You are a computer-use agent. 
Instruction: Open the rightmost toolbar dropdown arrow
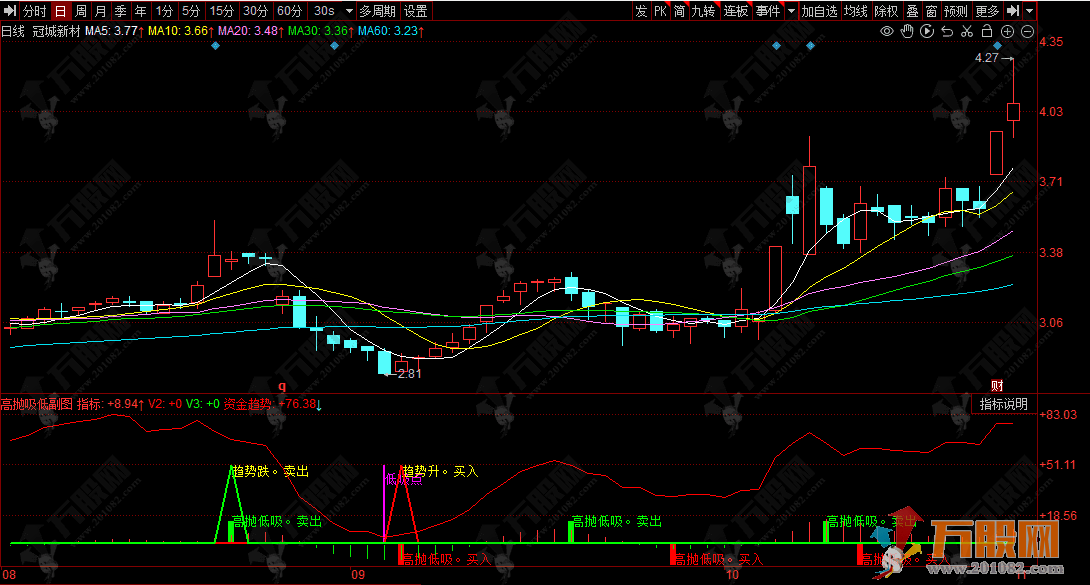pyautogui.click(x=1029, y=11)
